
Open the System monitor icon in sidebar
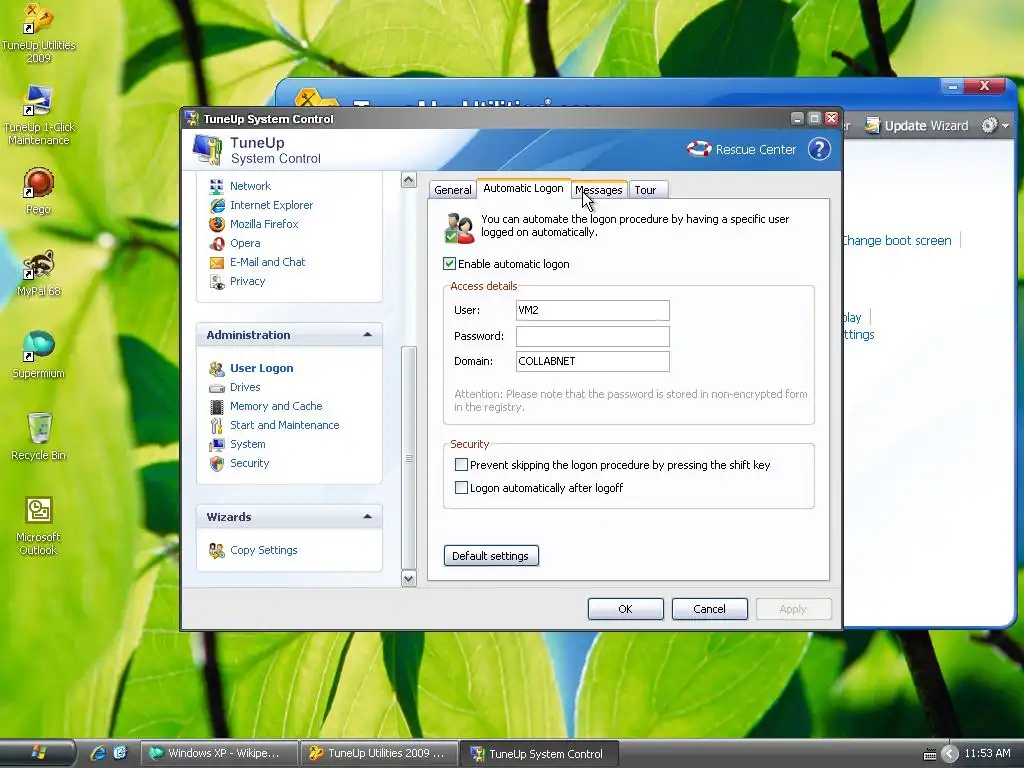tap(216, 444)
